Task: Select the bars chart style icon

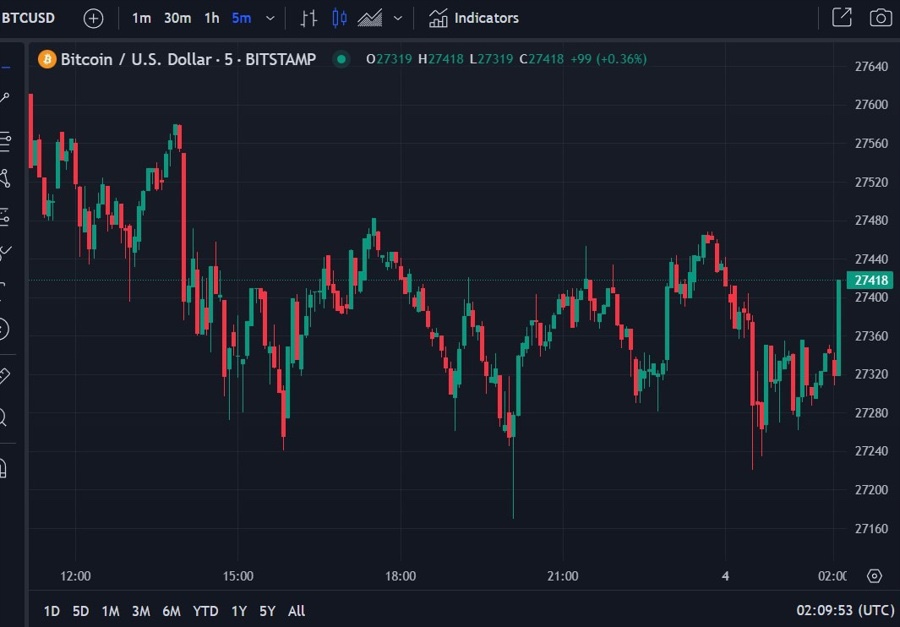Action: coord(309,18)
